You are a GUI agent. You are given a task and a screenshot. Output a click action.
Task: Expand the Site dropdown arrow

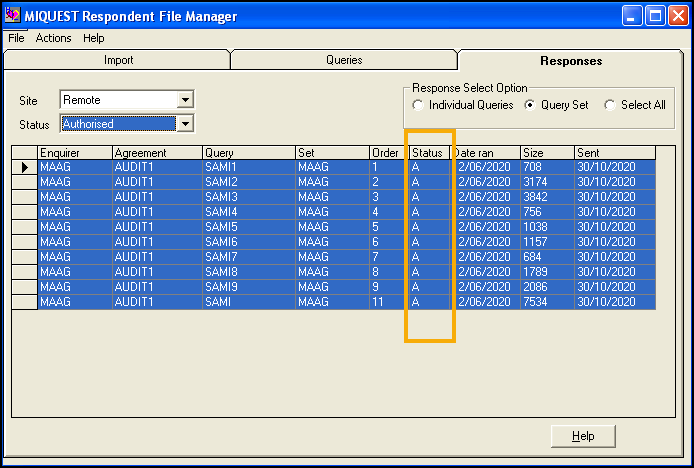[184, 100]
